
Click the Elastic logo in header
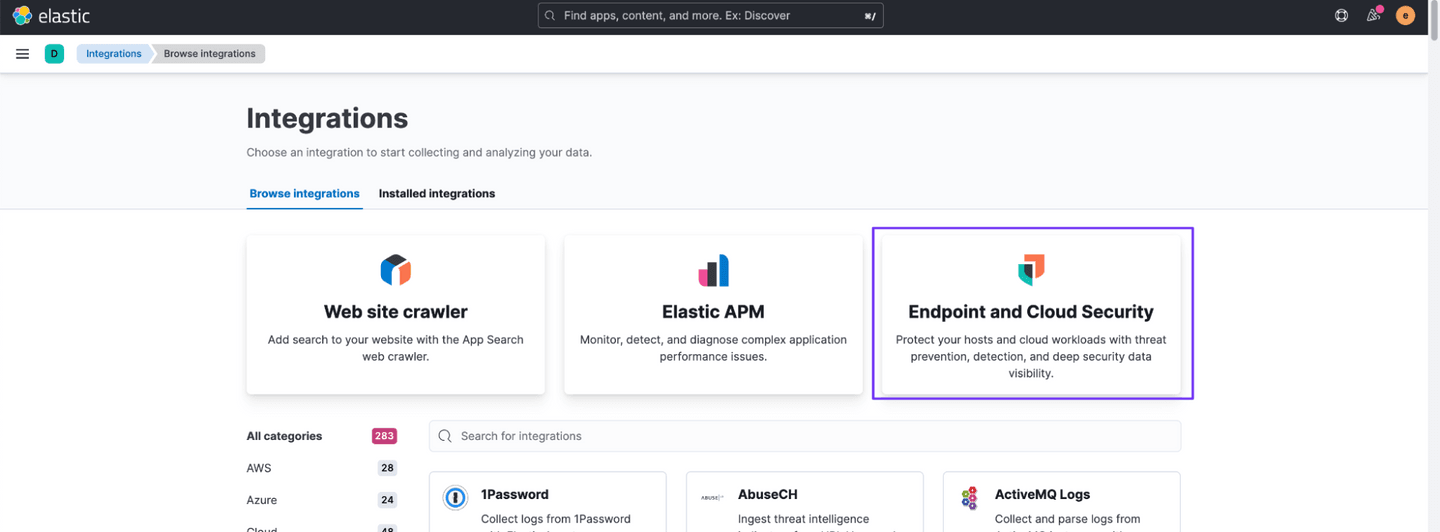pos(51,16)
